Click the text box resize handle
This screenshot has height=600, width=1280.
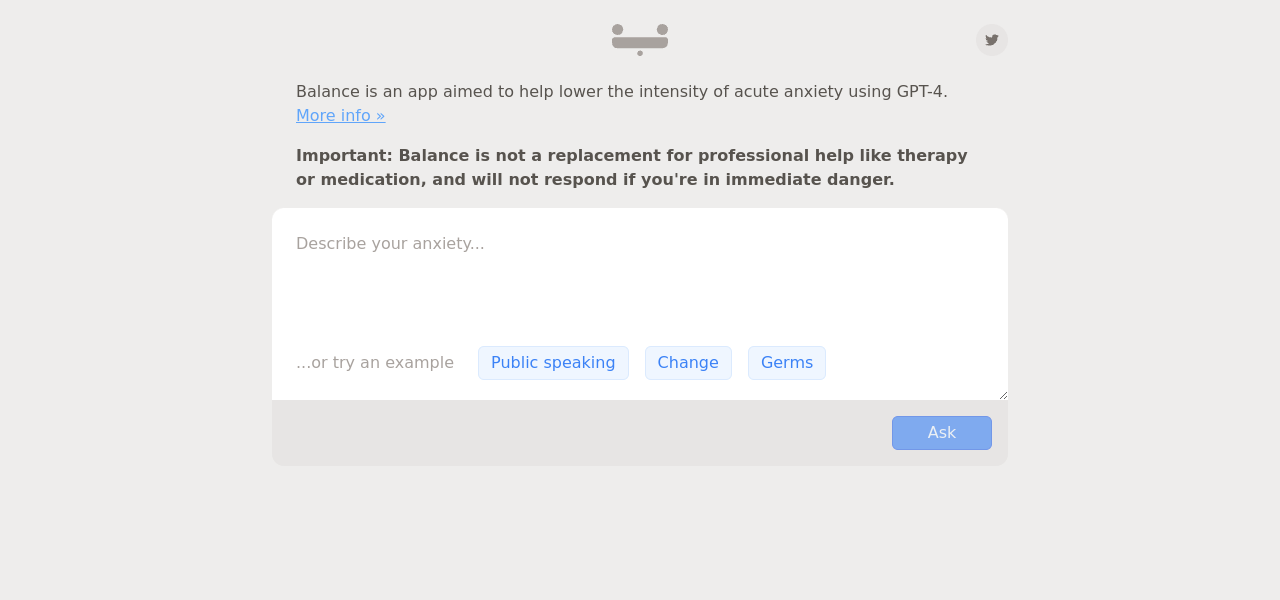pos(1003,395)
